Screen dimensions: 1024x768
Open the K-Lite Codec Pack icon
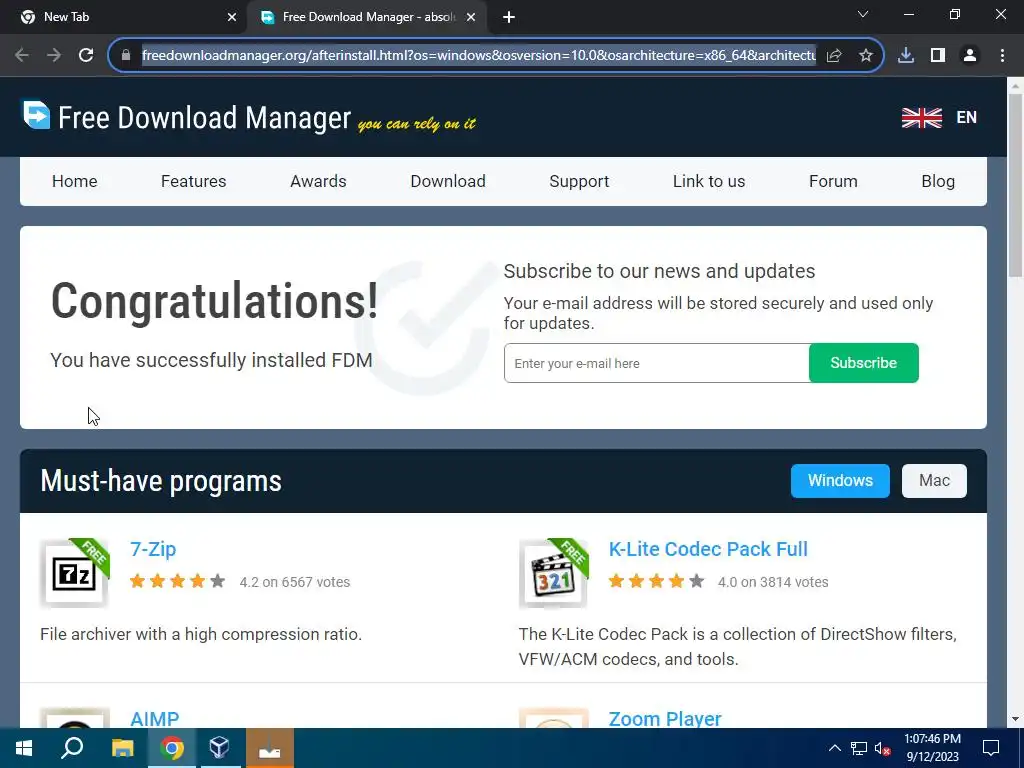(553, 573)
